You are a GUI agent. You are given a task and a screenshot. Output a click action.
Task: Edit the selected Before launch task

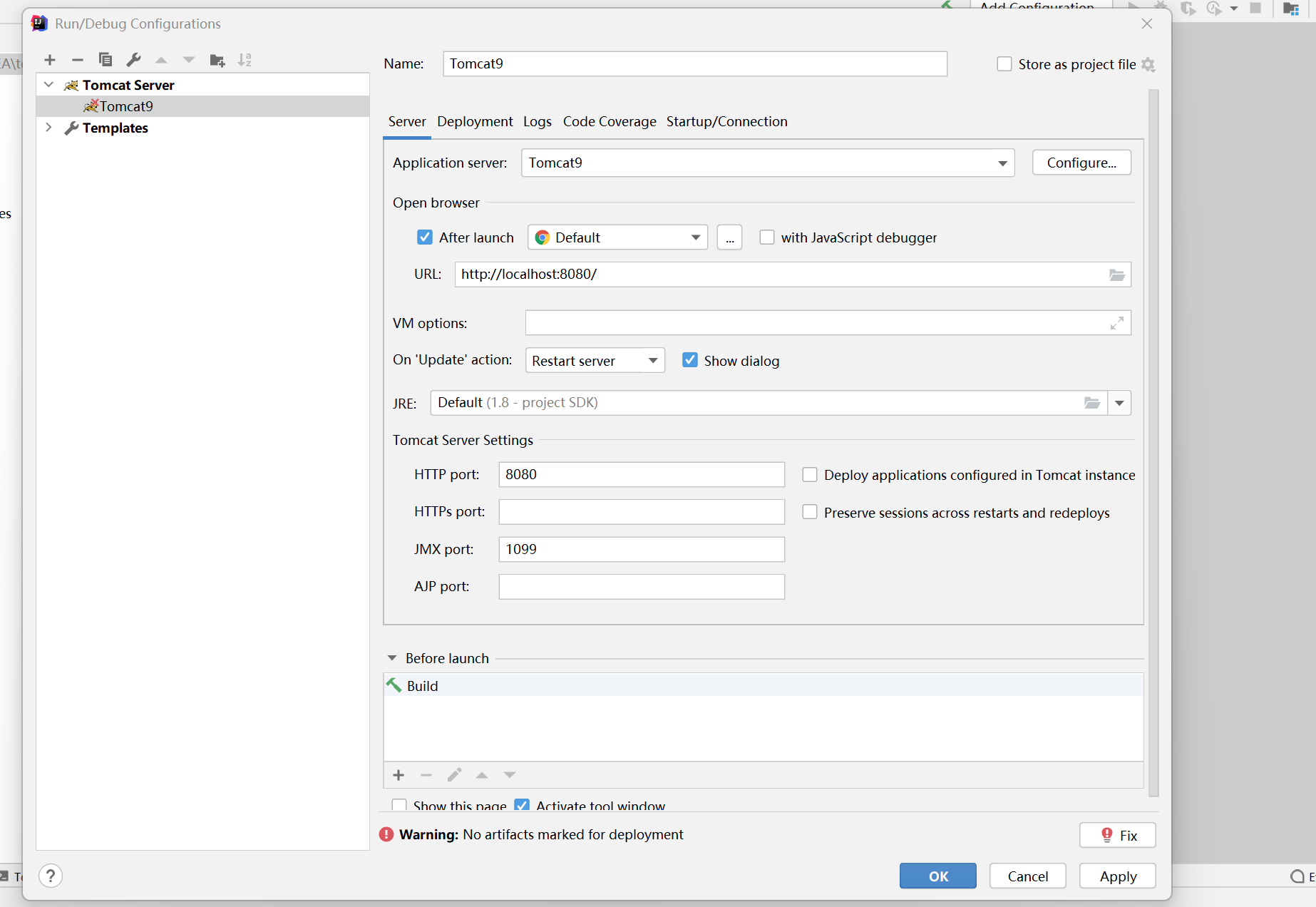tap(454, 775)
